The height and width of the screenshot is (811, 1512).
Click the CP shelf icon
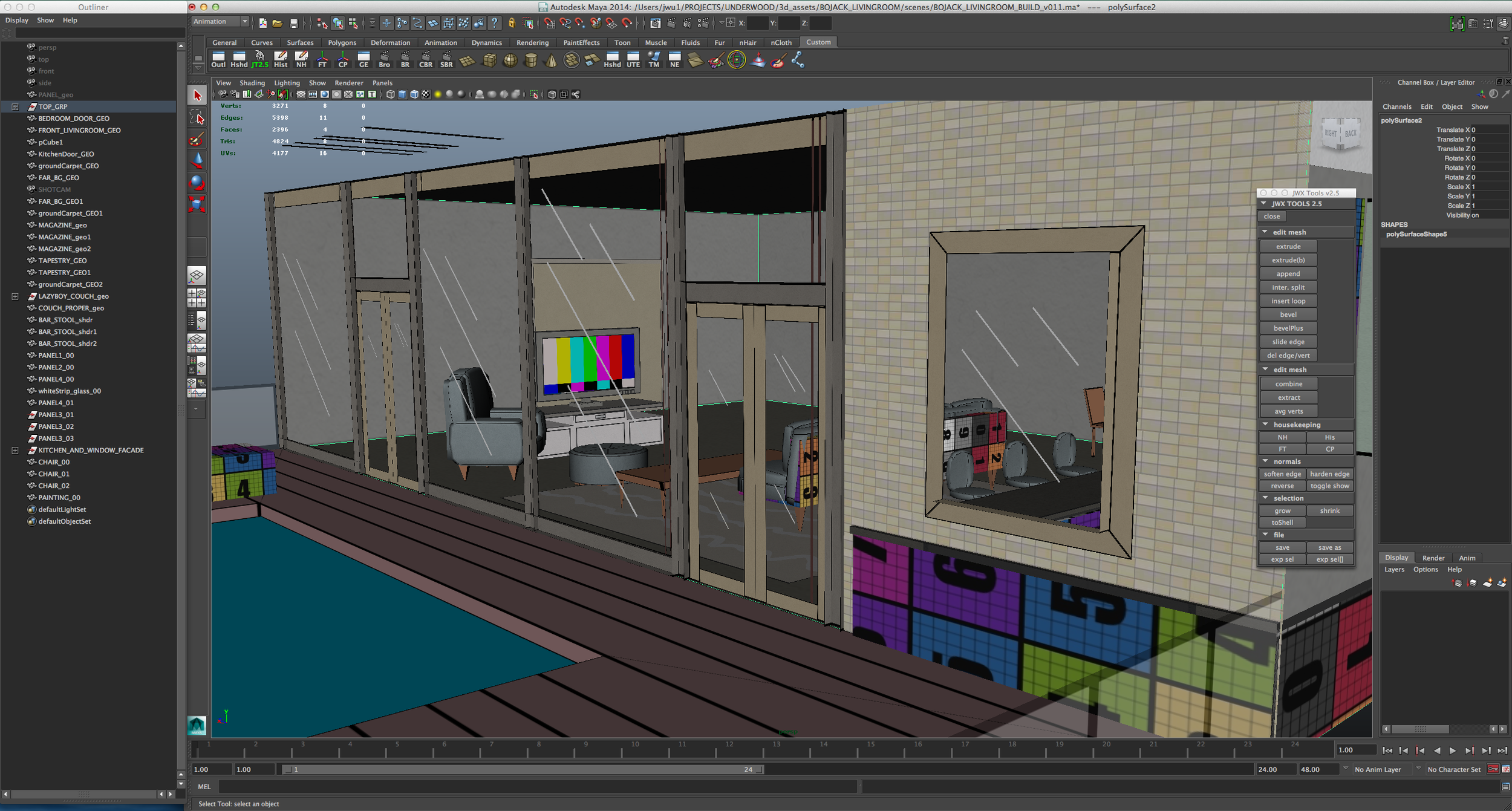coord(343,59)
